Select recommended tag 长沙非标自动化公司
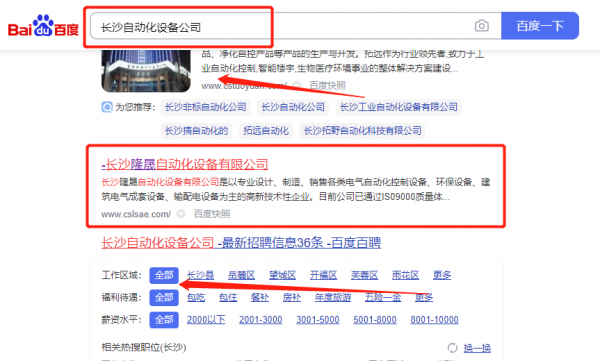The width and height of the screenshot is (600, 361). 205,107
